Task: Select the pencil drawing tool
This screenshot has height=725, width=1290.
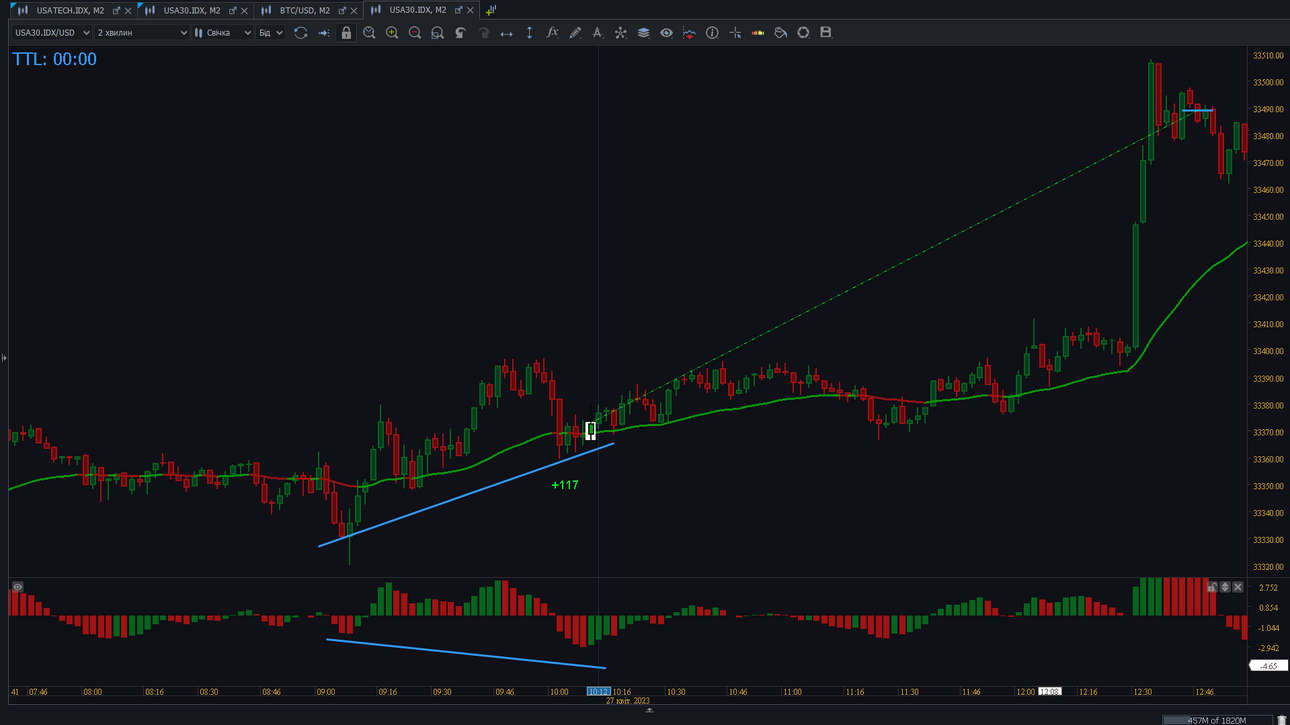Action: pos(575,33)
